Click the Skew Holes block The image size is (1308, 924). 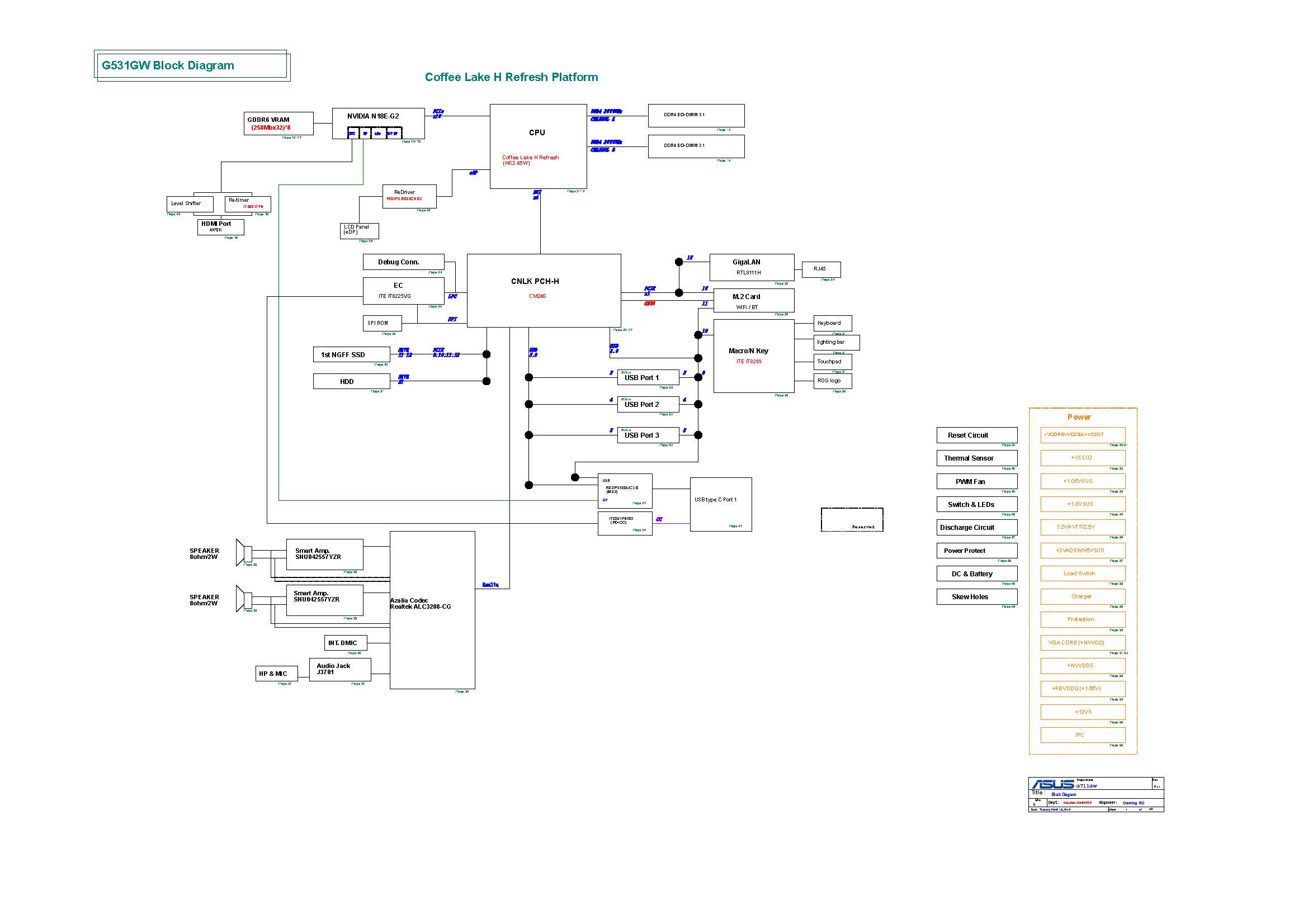click(976, 596)
